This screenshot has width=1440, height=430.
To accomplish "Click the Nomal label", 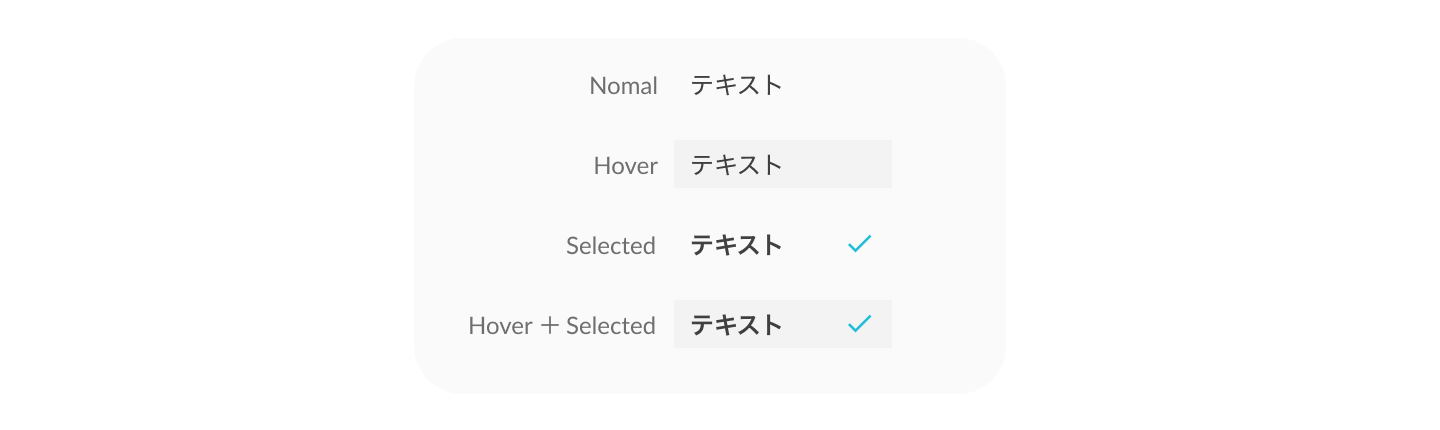I will pos(623,86).
